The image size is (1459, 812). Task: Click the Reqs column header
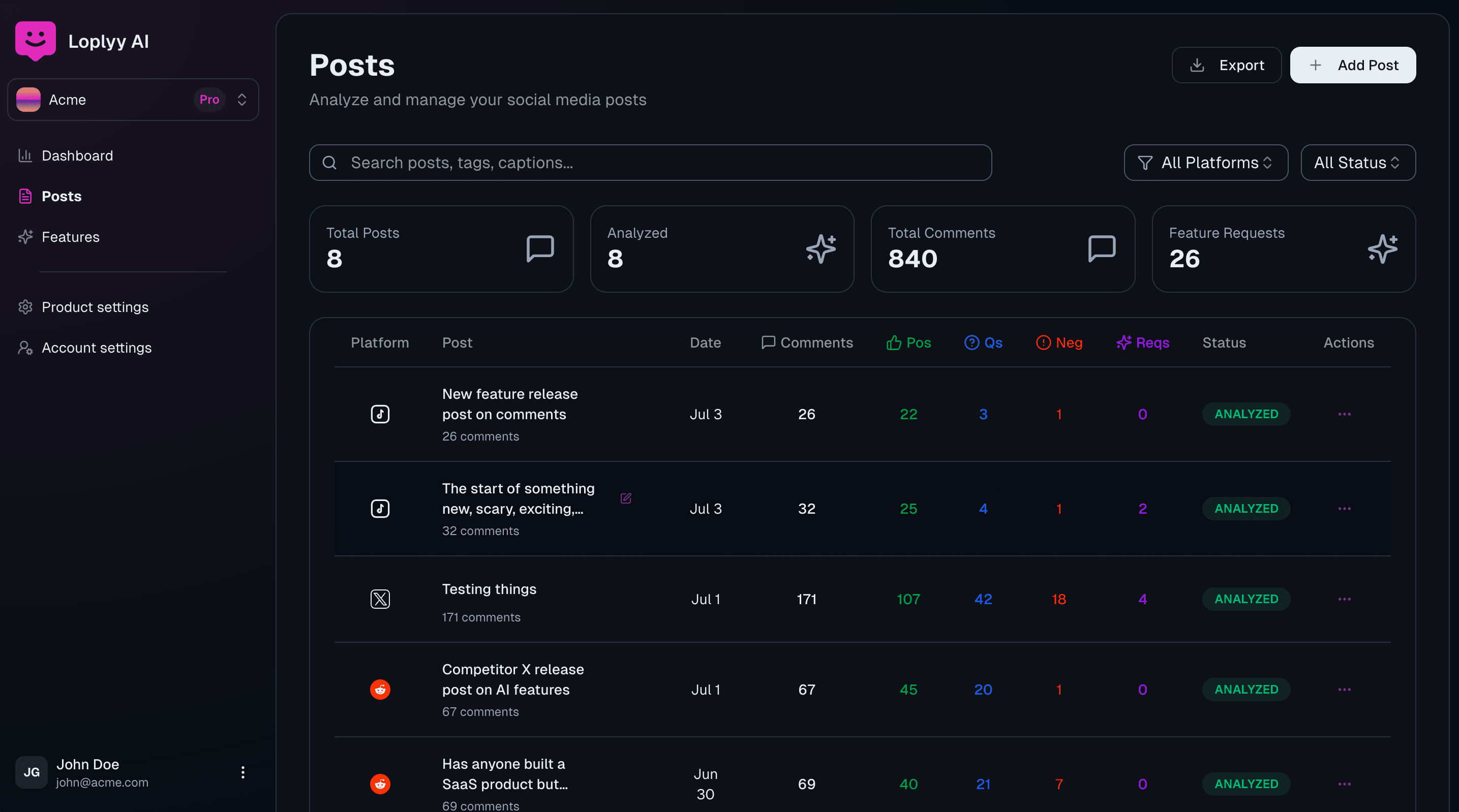pyautogui.click(x=1142, y=343)
